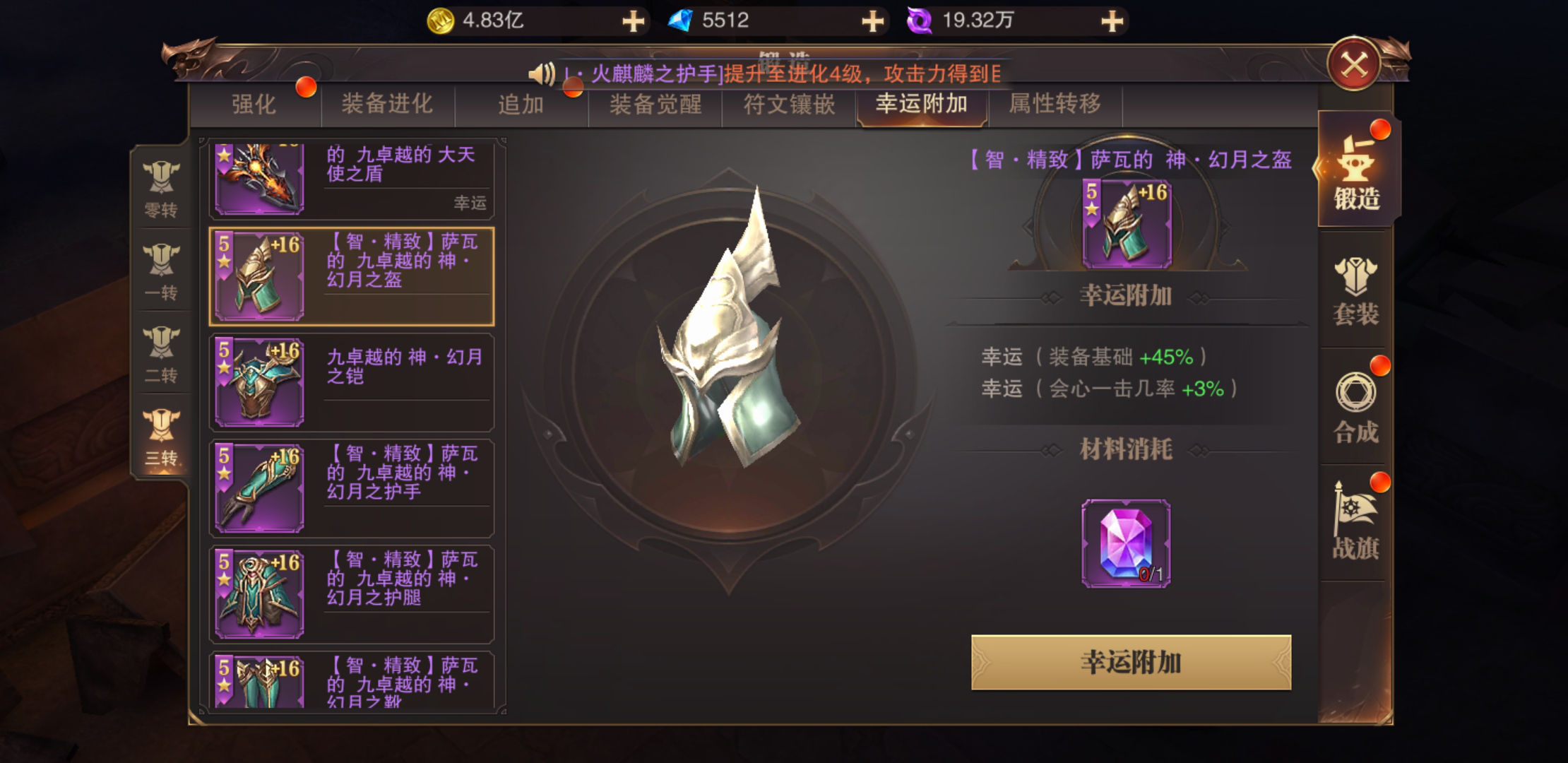Select 幻月之铠 armor in the equipment list
This screenshot has height=763, width=1568.
click(x=352, y=382)
